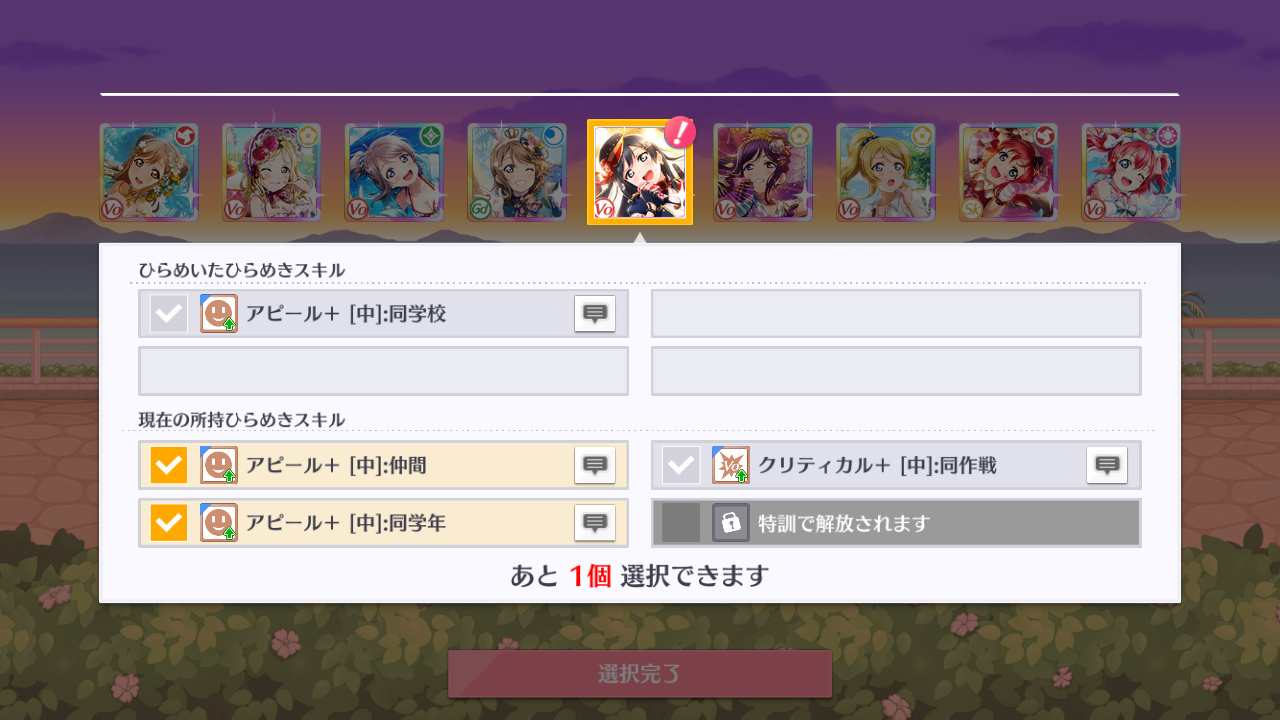
Task: Open the クリティカル+ [中]:同作戦 skill description bubble
Action: 1107,465
